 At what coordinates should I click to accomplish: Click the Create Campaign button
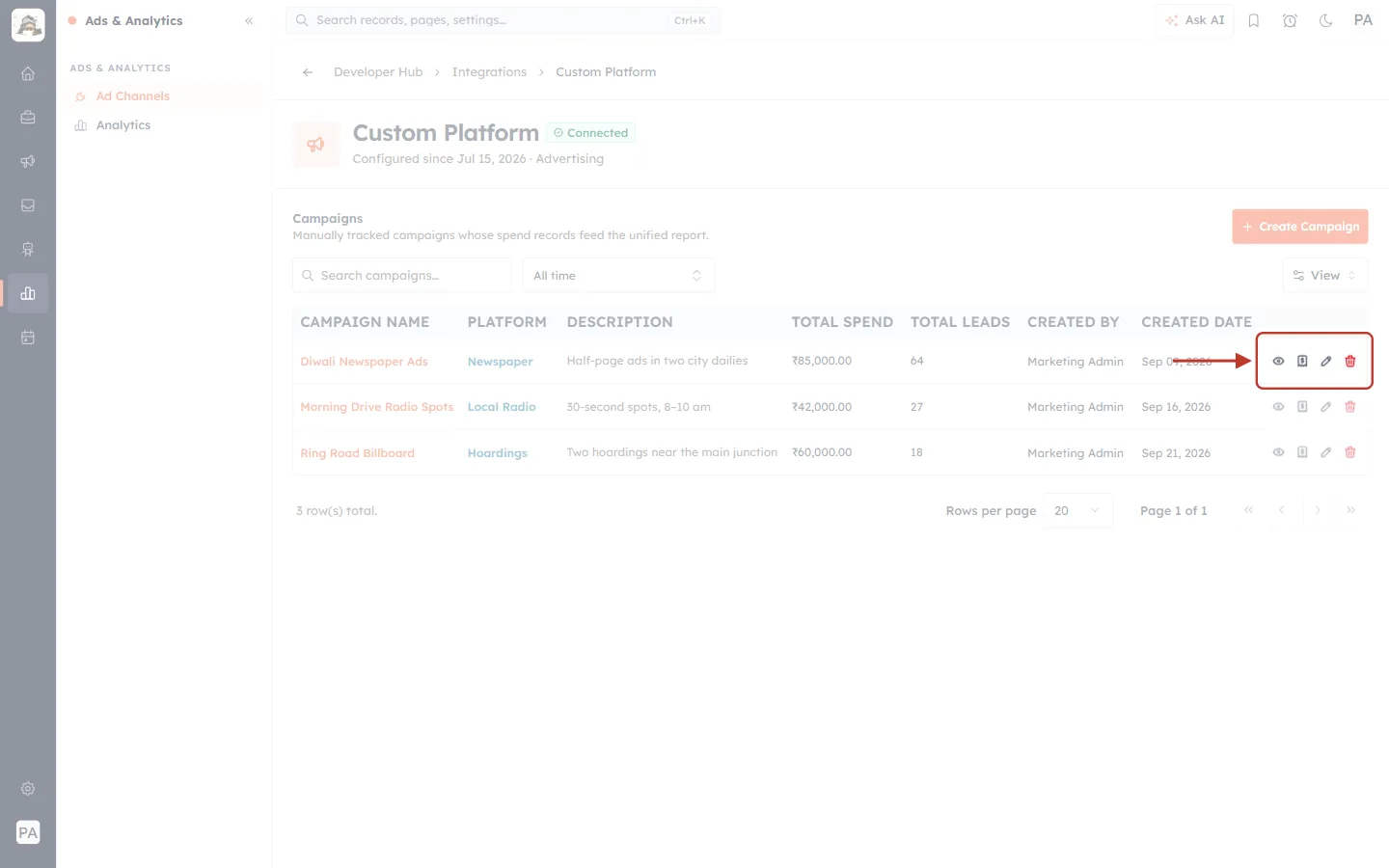(x=1300, y=227)
